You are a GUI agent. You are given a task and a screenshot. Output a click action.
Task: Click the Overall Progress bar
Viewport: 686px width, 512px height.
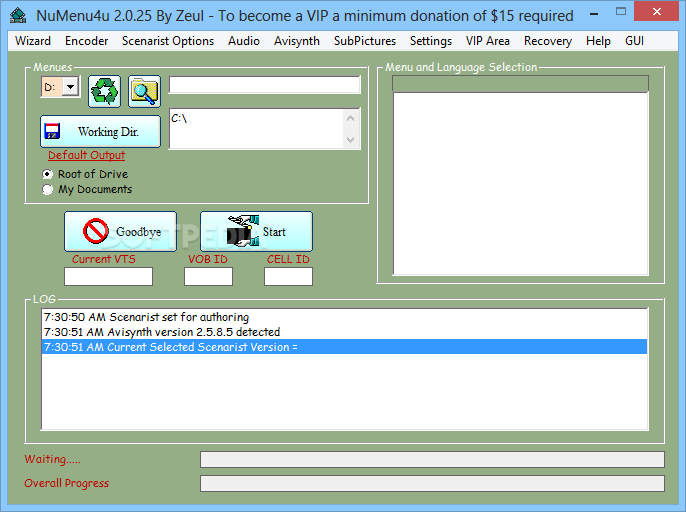click(x=432, y=484)
